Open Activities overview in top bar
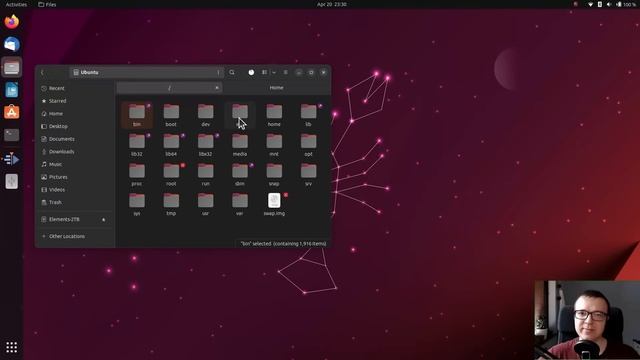This screenshot has width=640, height=360. [16, 4]
